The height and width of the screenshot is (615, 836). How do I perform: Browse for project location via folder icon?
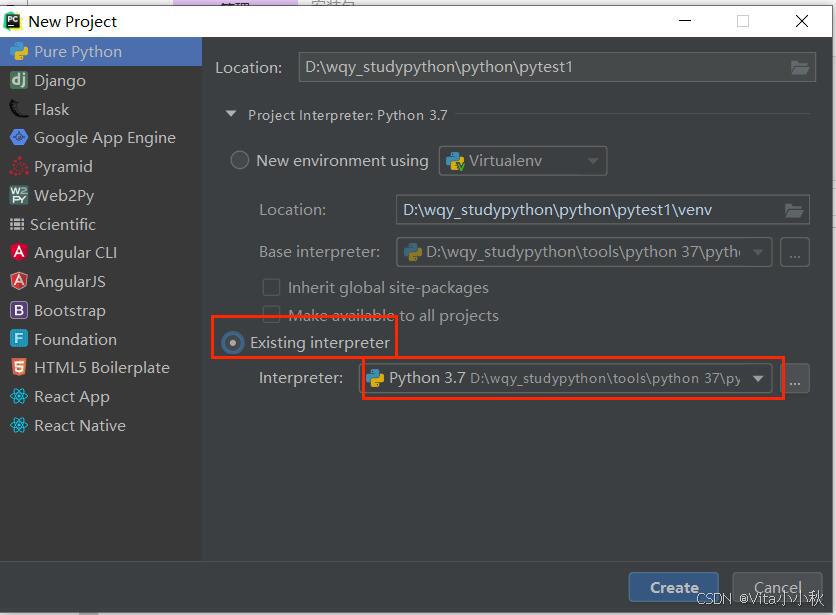click(799, 67)
